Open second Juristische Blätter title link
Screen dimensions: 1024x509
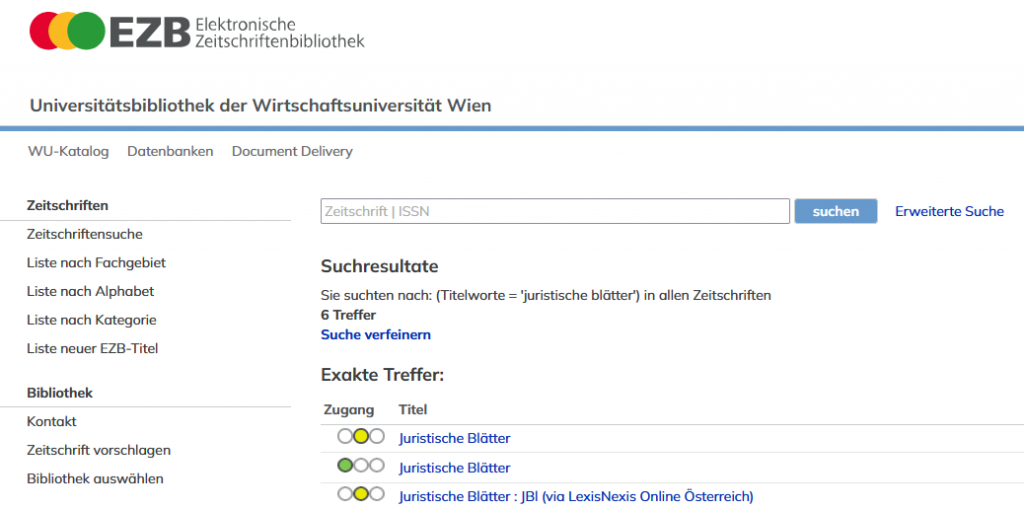coord(455,468)
